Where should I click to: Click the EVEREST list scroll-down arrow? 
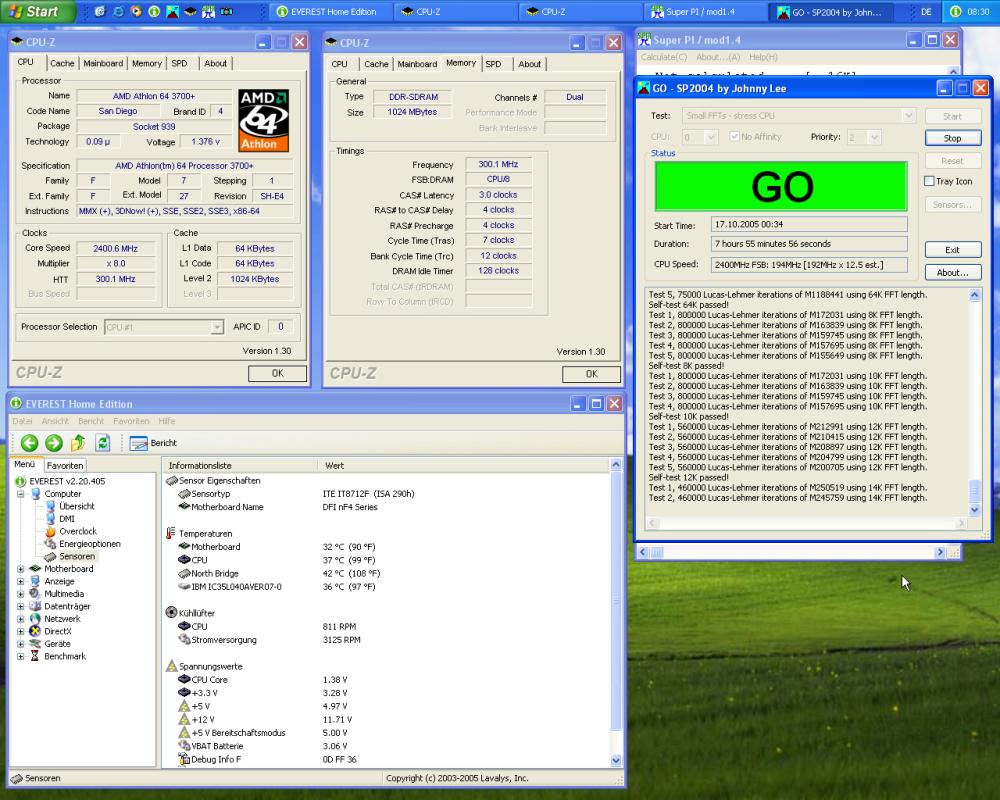tap(615, 760)
